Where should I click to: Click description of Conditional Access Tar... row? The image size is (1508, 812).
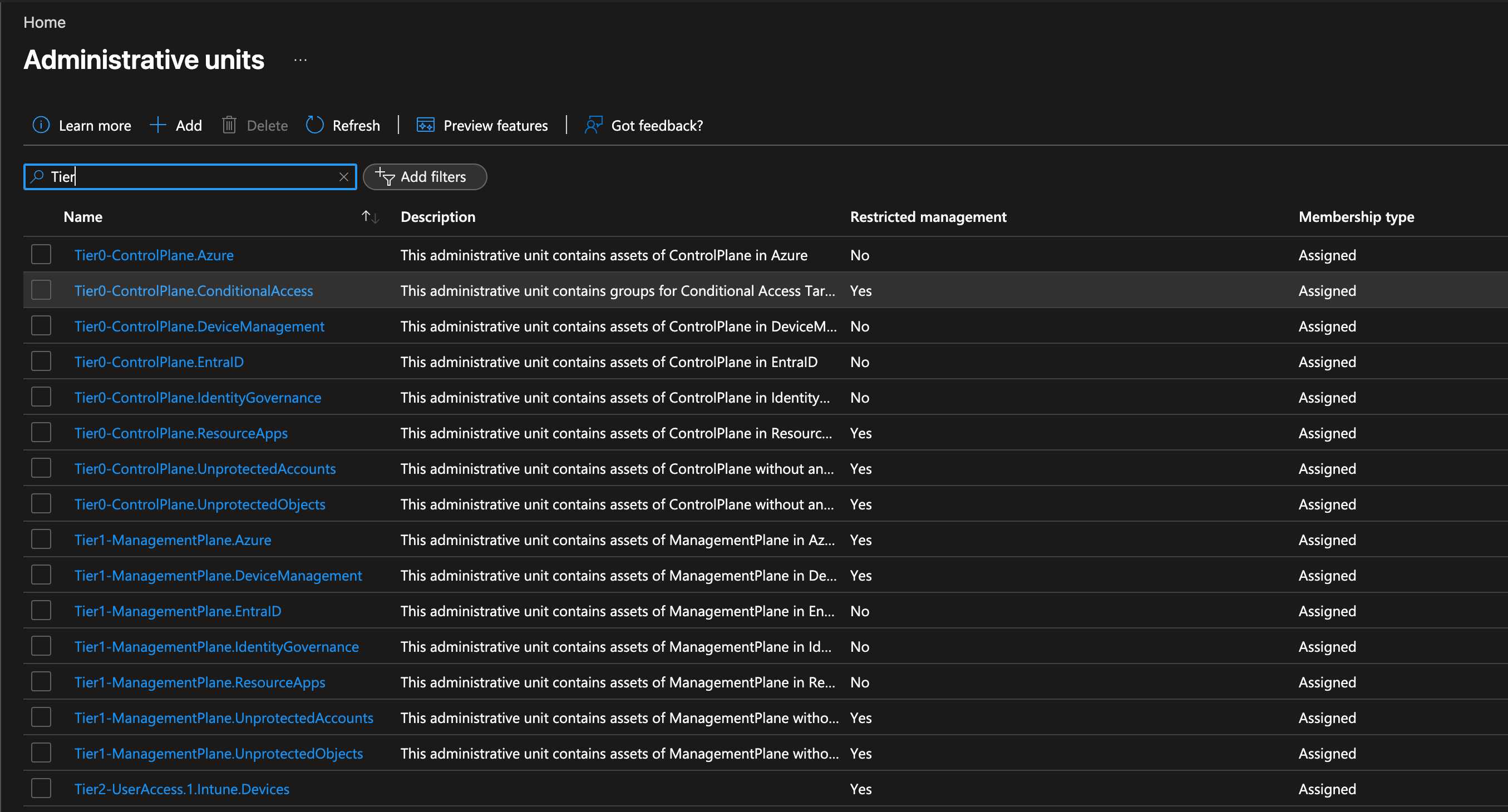point(618,291)
